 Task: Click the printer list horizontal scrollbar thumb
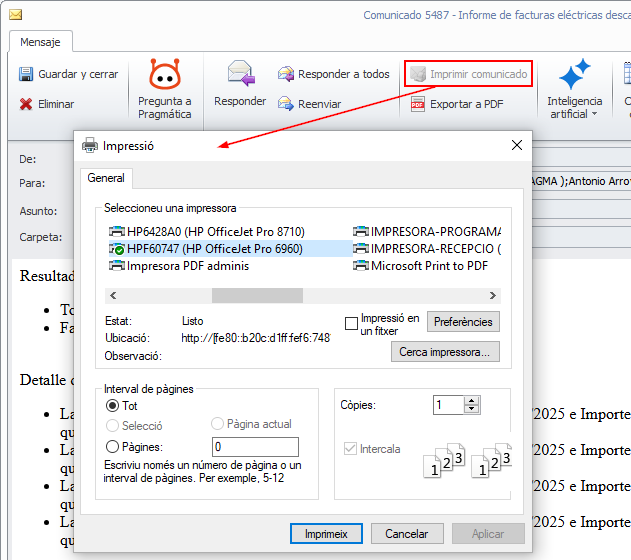pos(258,296)
